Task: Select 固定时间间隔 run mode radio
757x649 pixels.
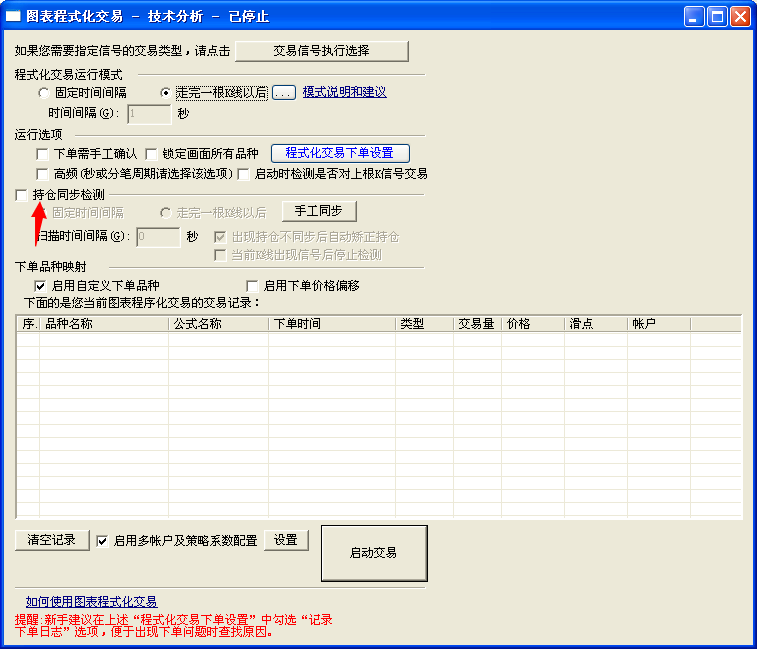Action: coord(44,93)
